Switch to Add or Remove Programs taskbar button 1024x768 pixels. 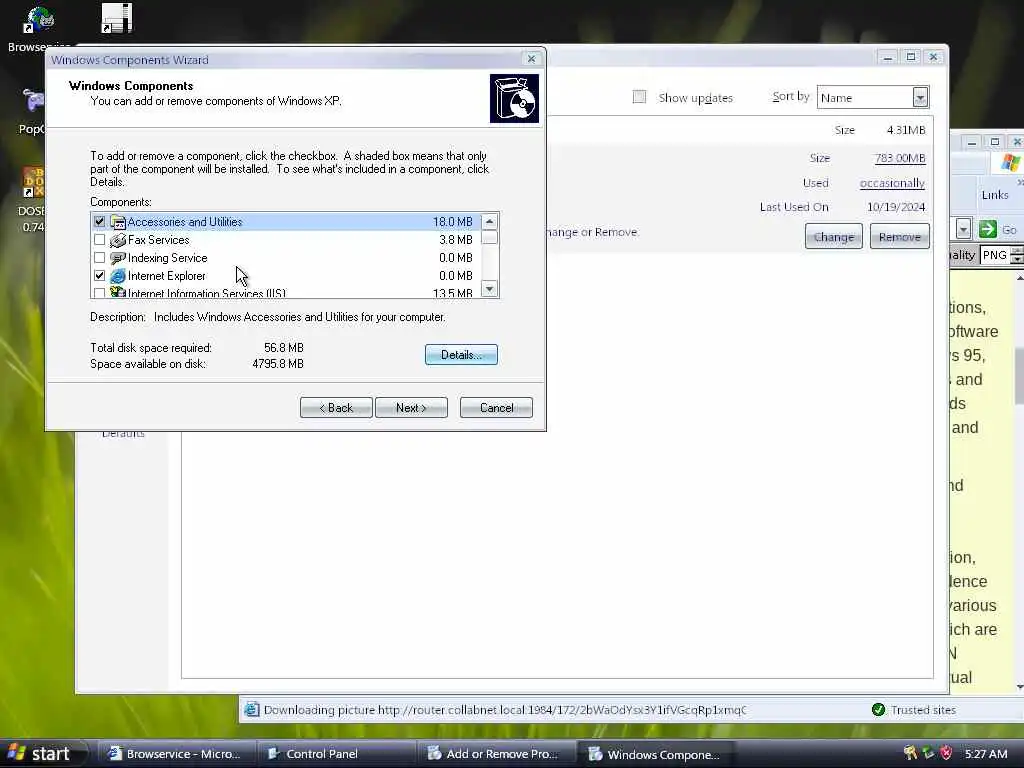tap(496, 754)
